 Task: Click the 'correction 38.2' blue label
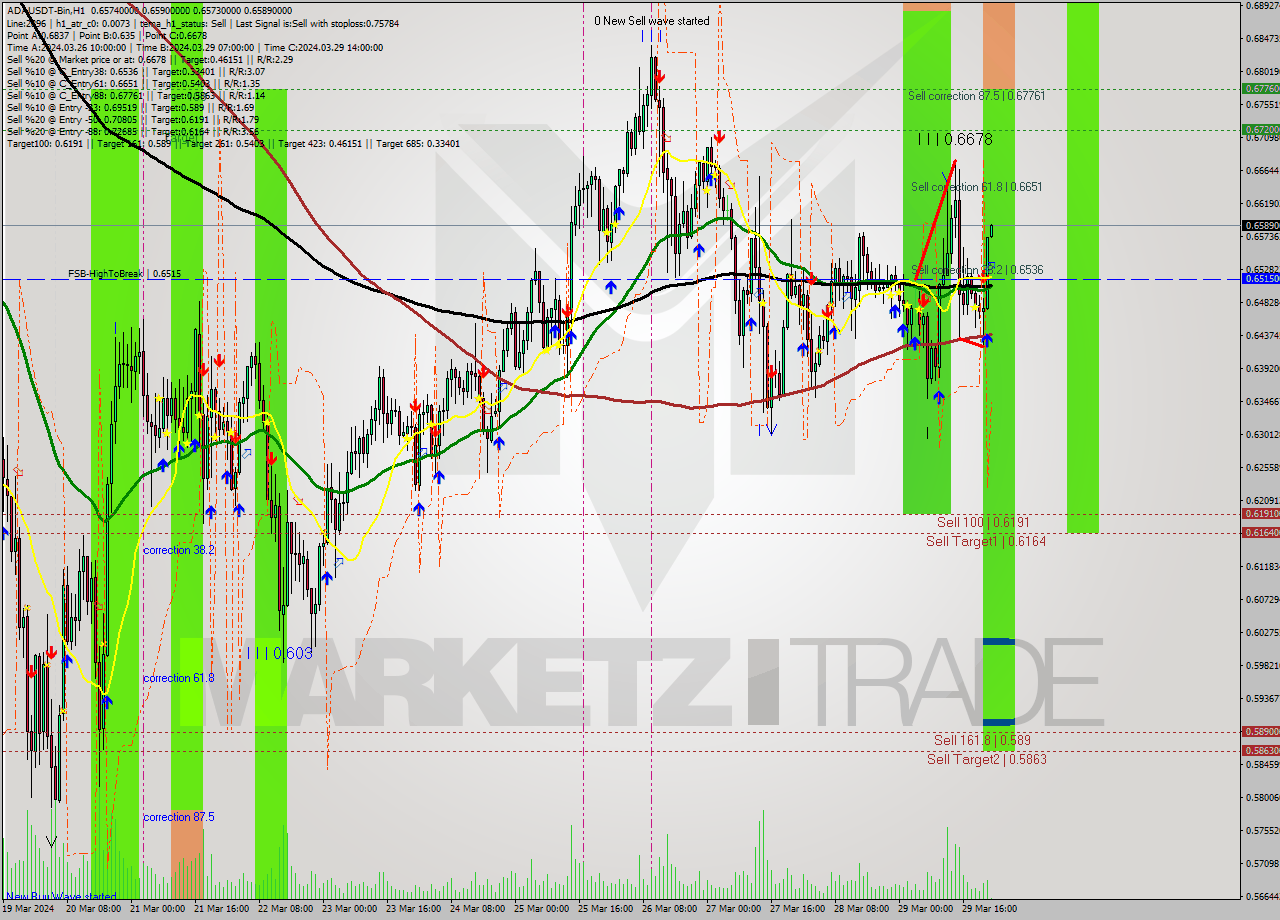coord(179,551)
